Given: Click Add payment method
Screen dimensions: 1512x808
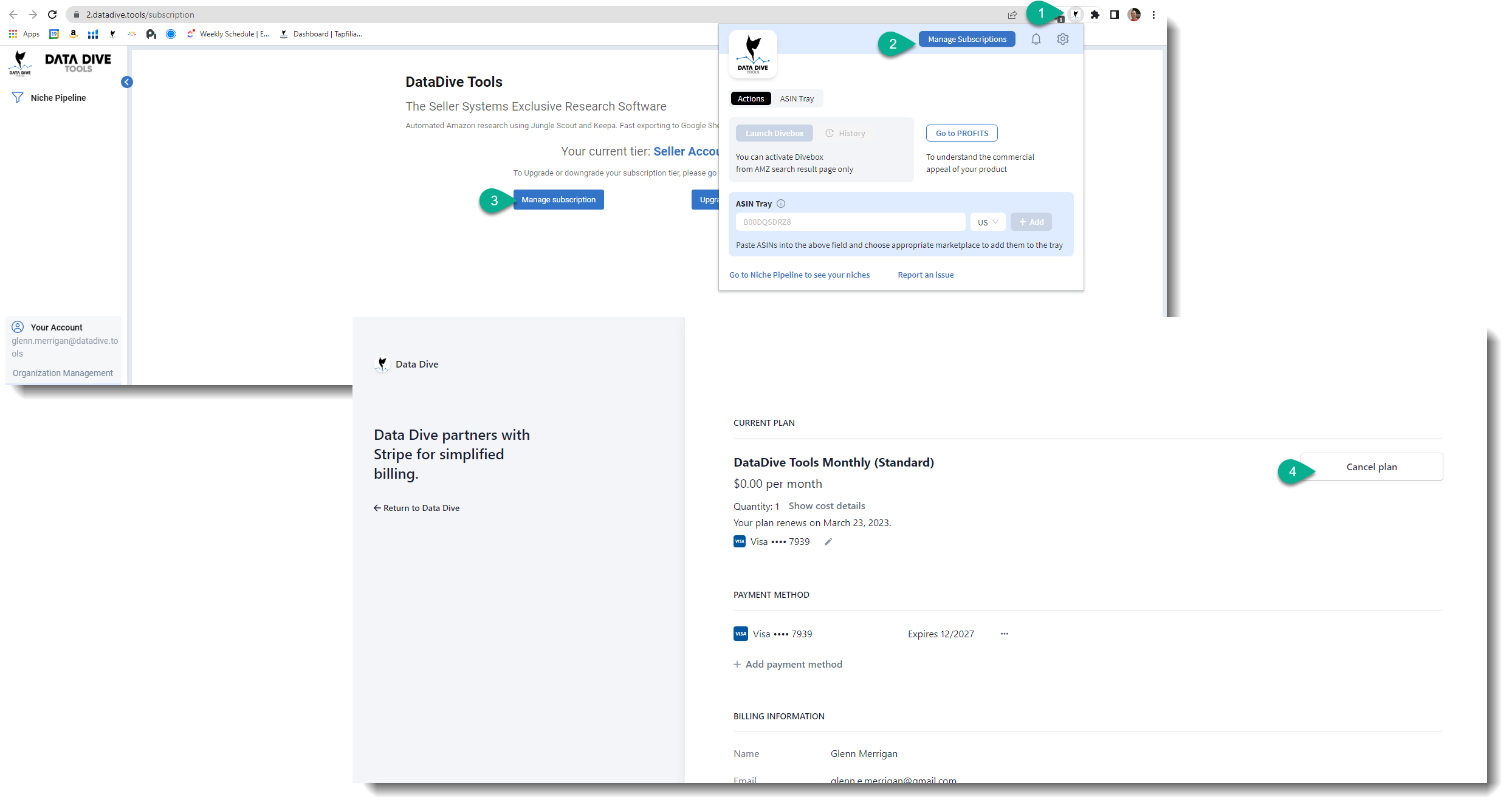Looking at the screenshot, I should pyautogui.click(x=788, y=665).
